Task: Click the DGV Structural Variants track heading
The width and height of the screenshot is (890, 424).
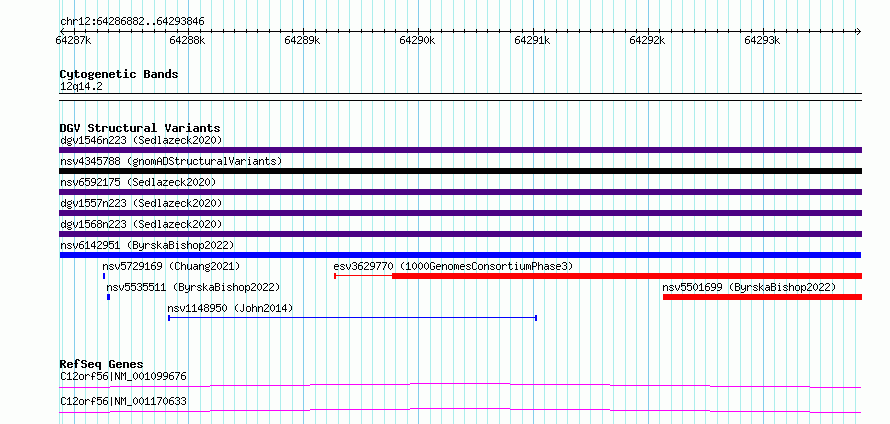Action: [140, 128]
